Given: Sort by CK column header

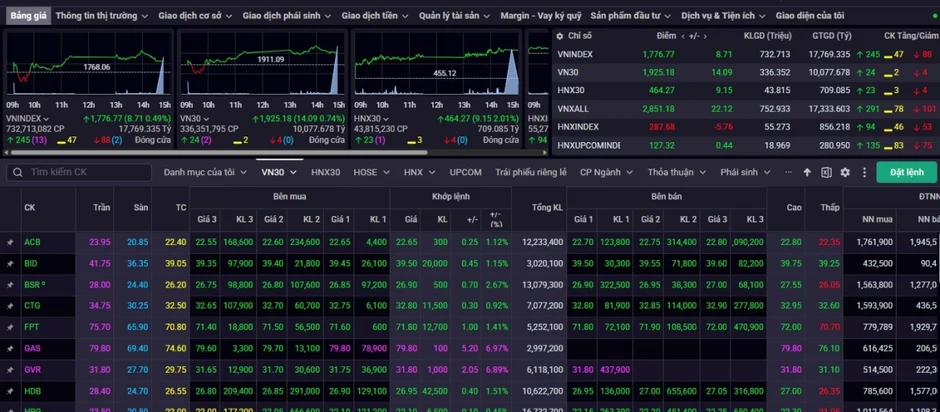Looking at the screenshot, I should coord(29,207).
